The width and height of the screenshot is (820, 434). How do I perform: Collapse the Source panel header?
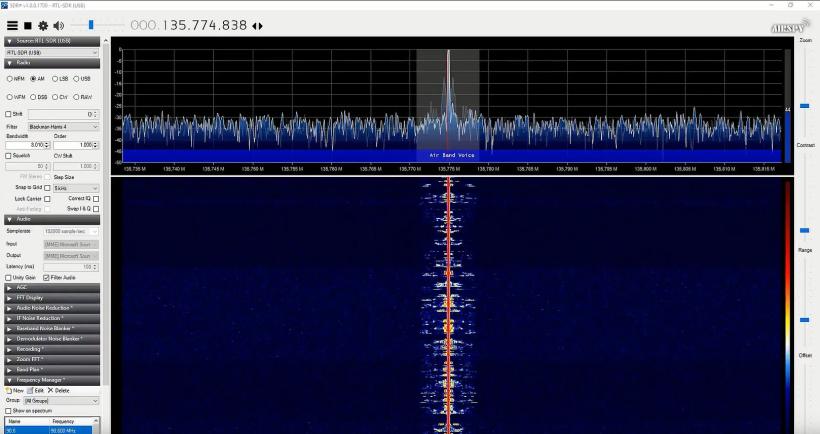(52, 41)
